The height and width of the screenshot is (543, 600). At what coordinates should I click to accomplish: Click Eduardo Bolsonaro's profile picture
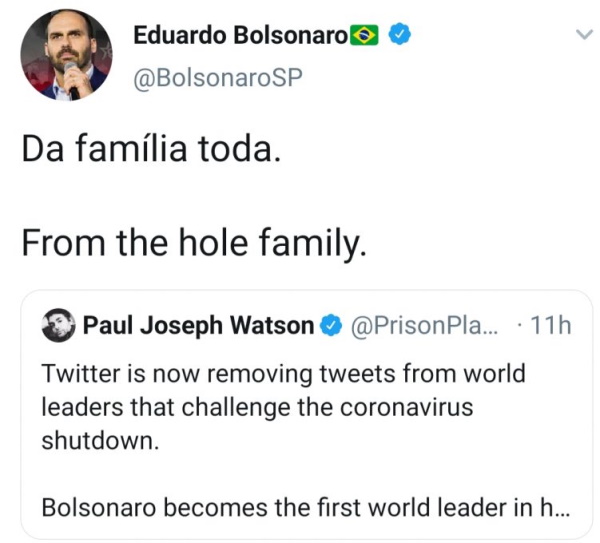(65, 55)
